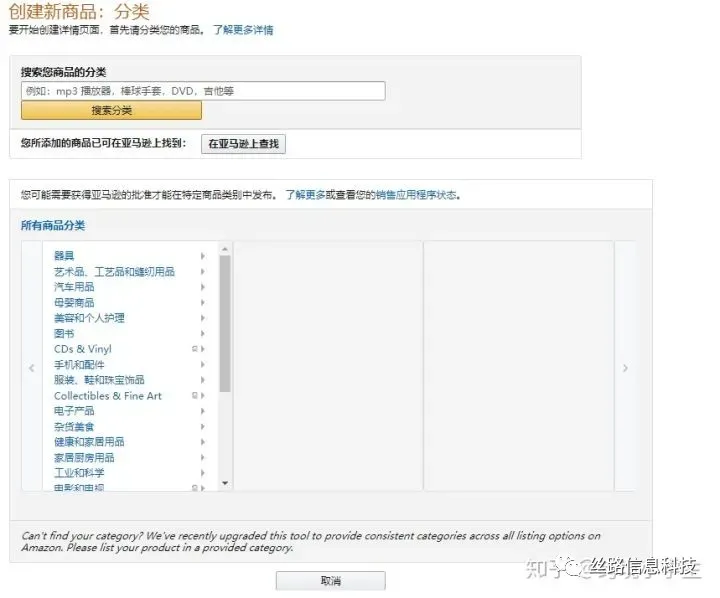The height and width of the screenshot is (598, 720).
Task: Click the category list scrollbar down arrow
Action: click(x=225, y=483)
